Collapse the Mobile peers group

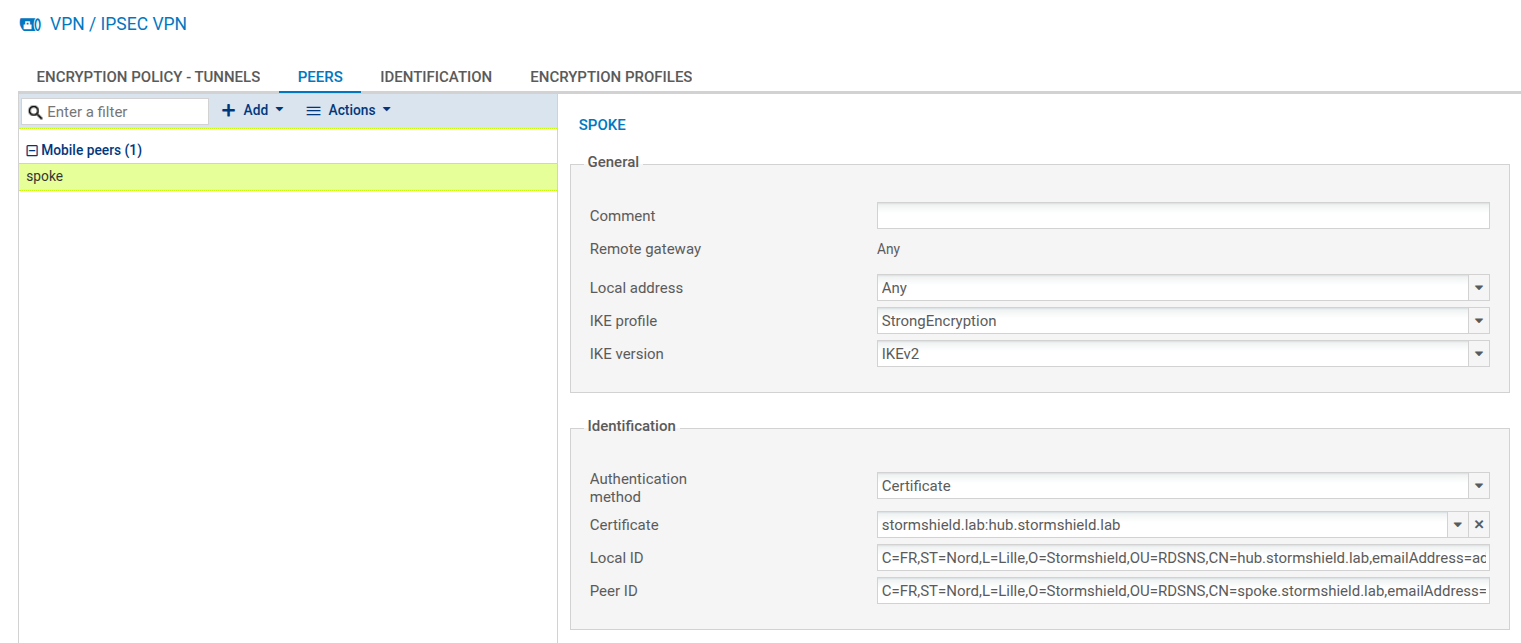31,149
